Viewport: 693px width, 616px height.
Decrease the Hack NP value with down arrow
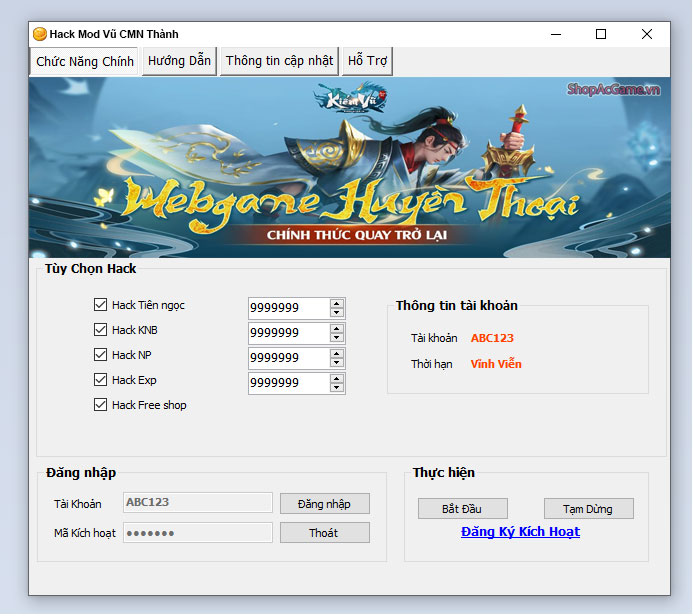click(337, 362)
